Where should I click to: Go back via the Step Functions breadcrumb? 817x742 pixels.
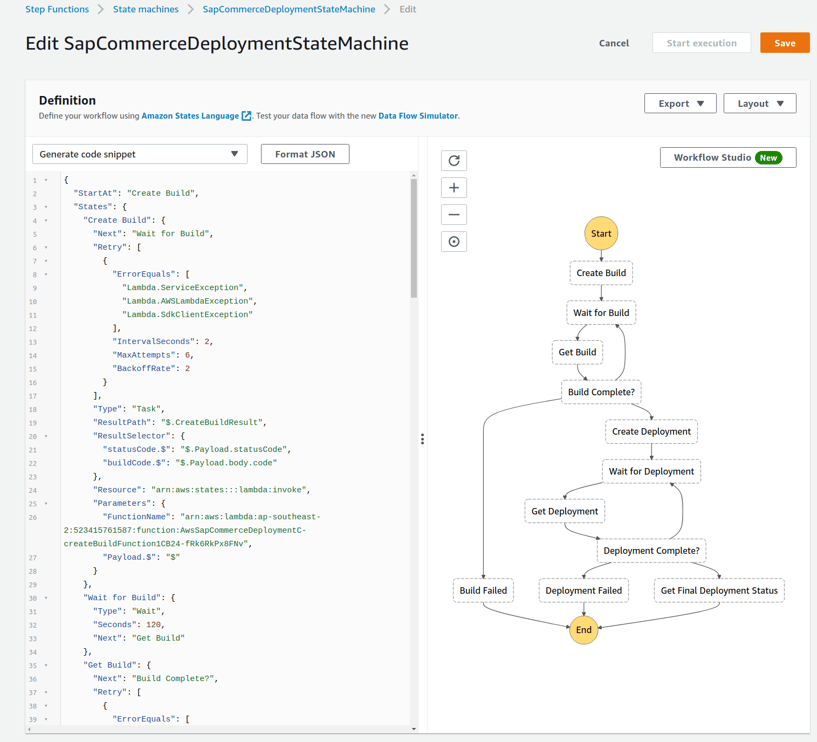click(56, 9)
